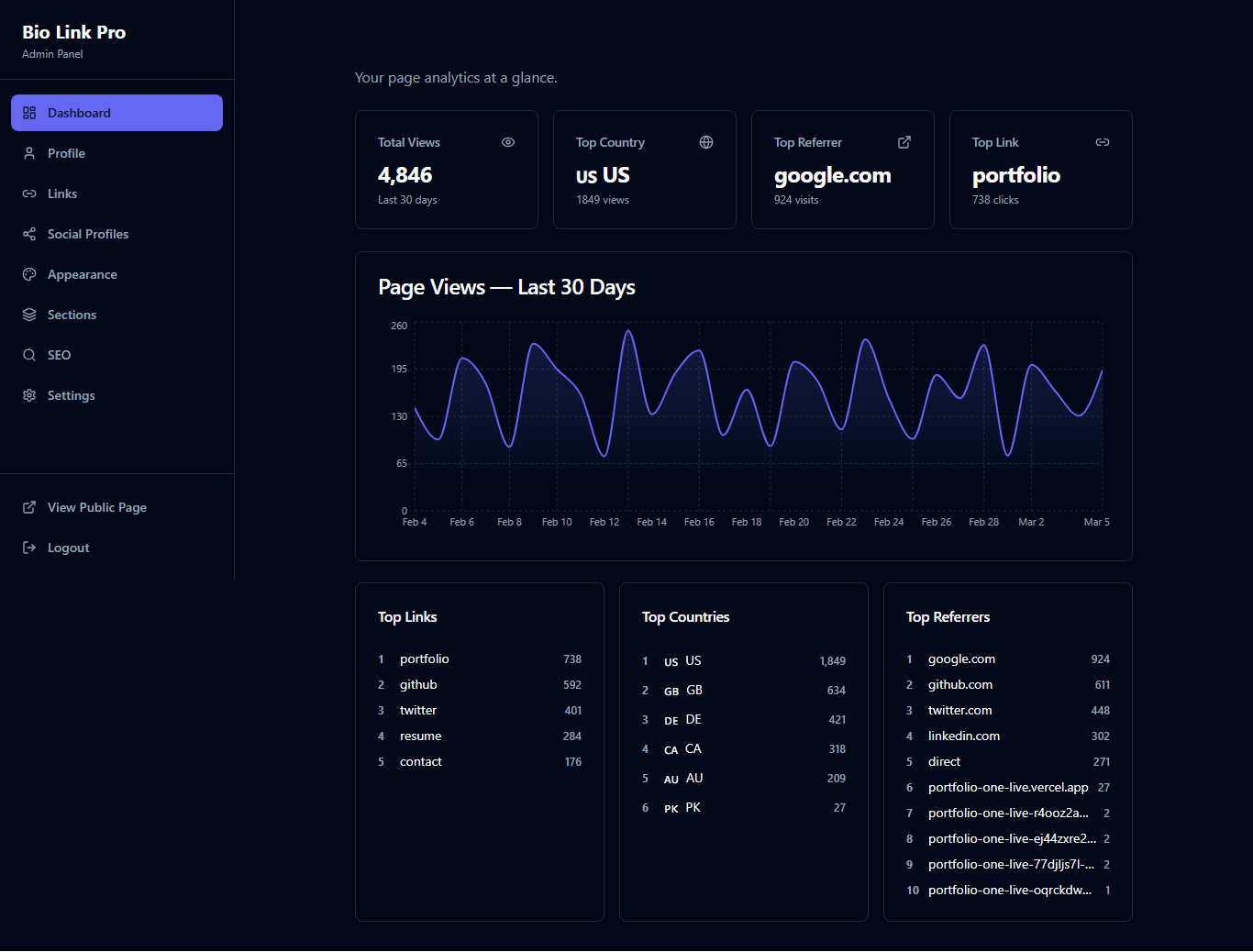Click the portfolio Top Link value

click(1016, 175)
